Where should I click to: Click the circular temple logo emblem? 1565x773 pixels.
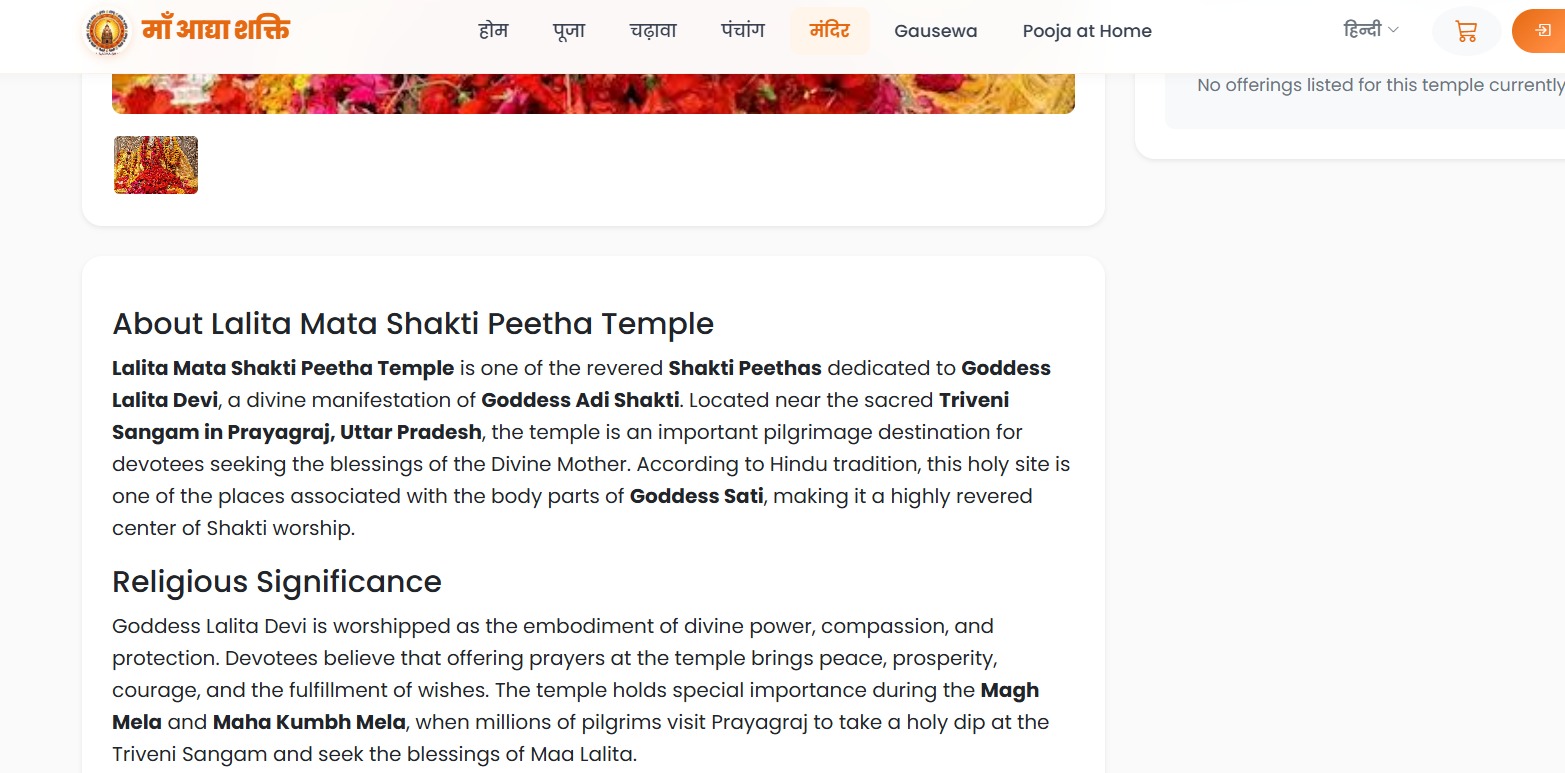[106, 33]
